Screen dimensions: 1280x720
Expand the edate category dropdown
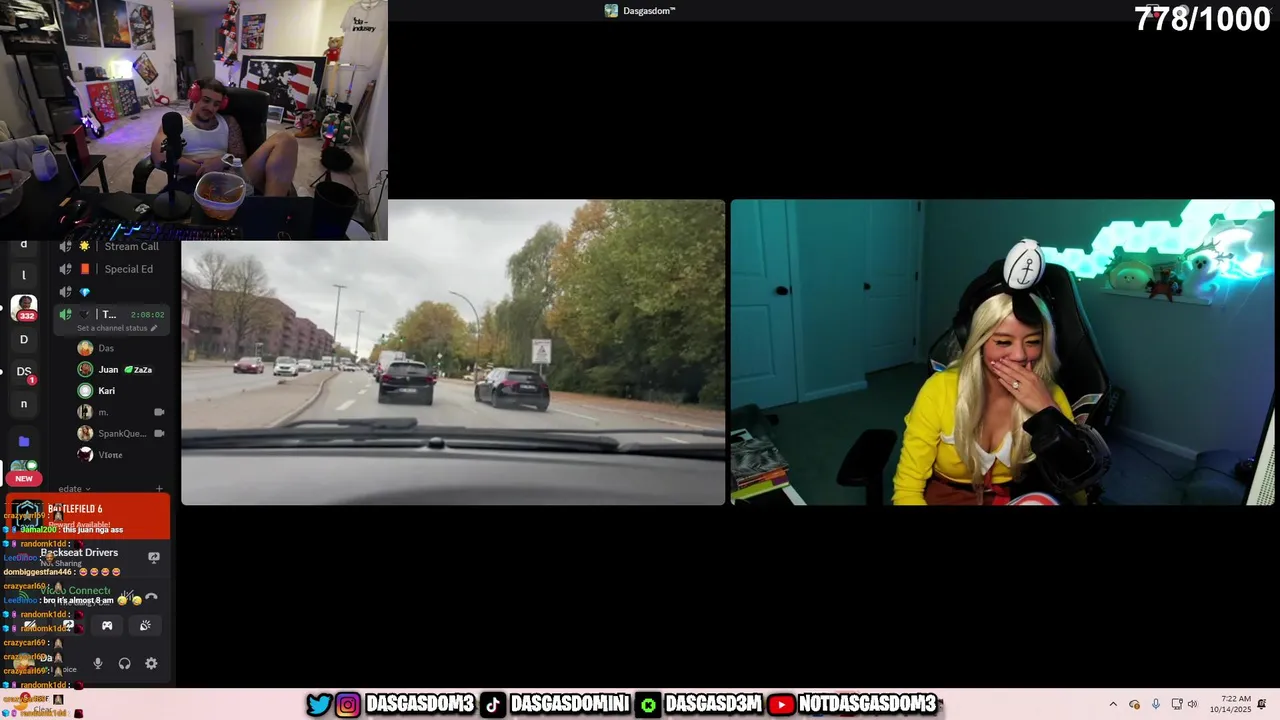[x=75, y=489]
